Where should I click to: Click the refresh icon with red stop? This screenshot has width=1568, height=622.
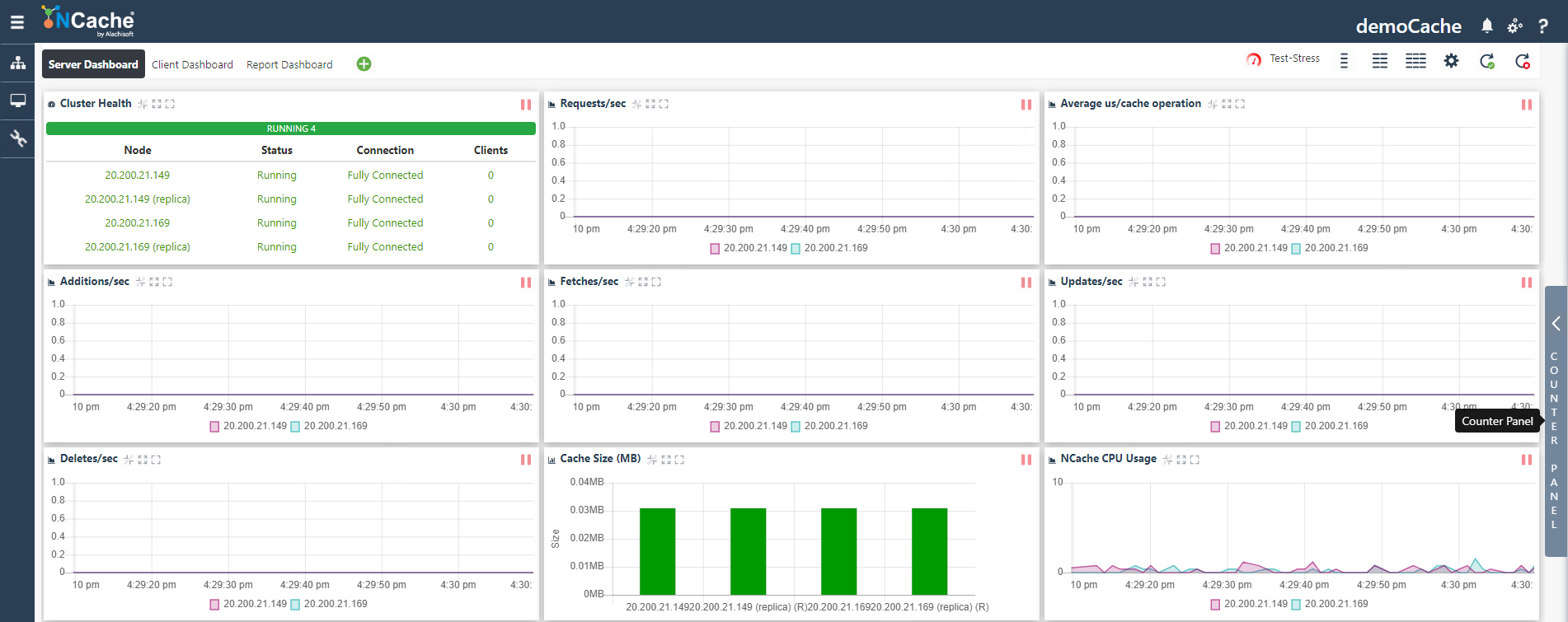click(x=1523, y=61)
